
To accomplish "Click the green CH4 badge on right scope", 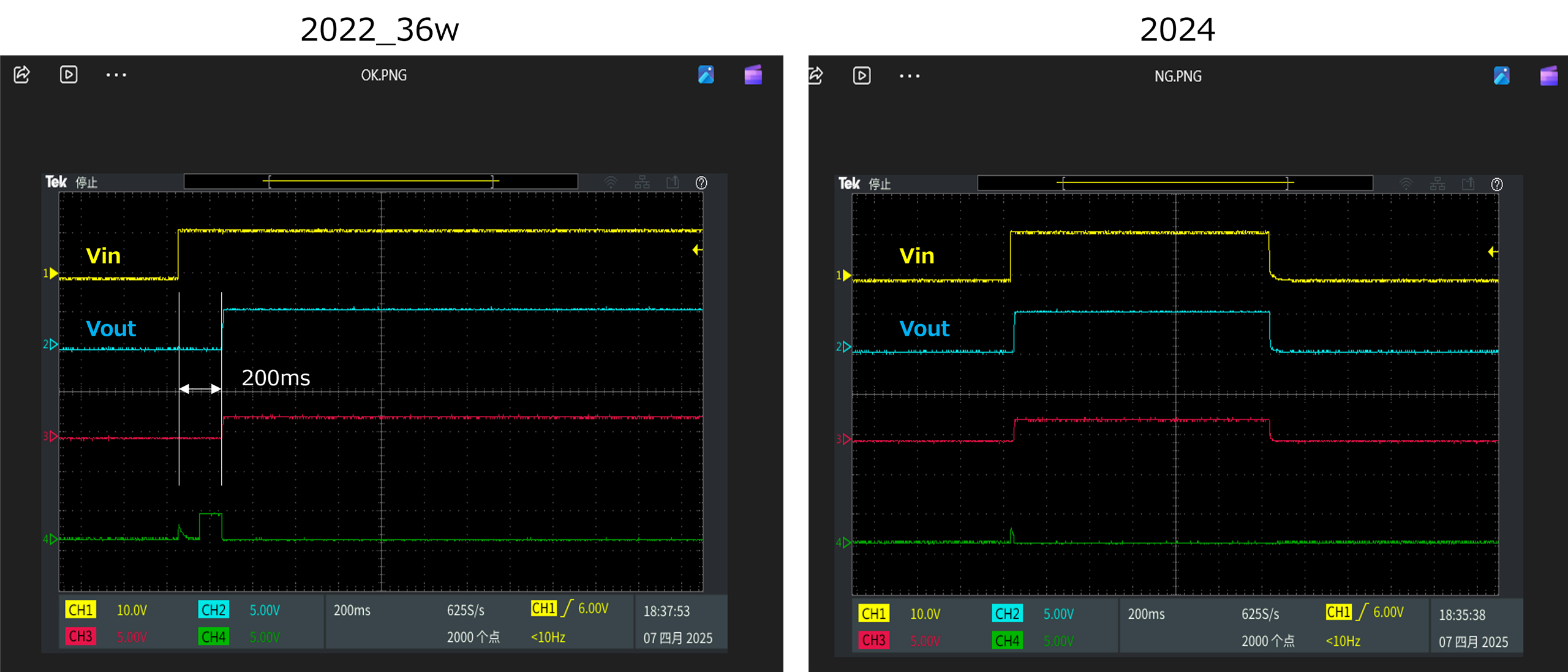I will [x=1007, y=640].
